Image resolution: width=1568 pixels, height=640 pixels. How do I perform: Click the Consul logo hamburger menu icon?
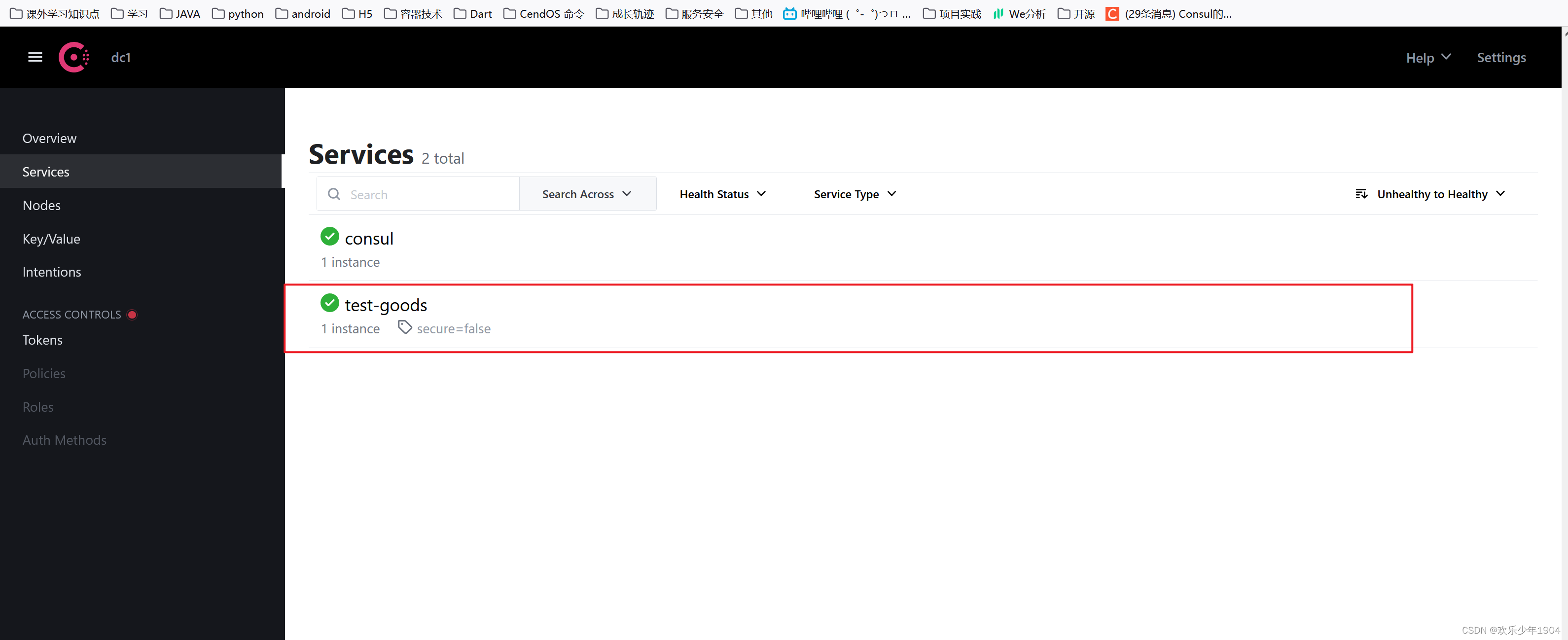pos(35,57)
